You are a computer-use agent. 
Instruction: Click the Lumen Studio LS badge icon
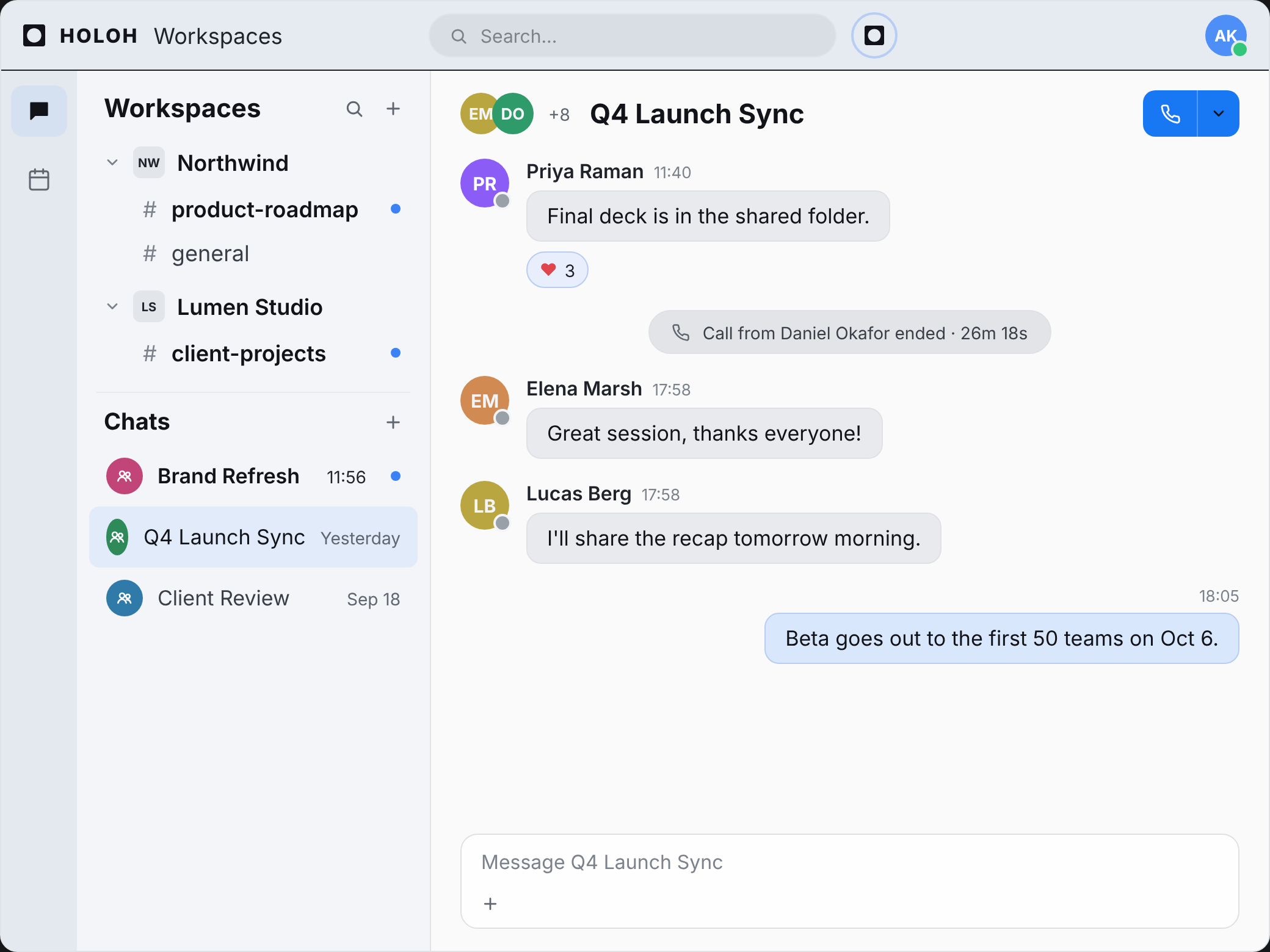[x=149, y=306]
